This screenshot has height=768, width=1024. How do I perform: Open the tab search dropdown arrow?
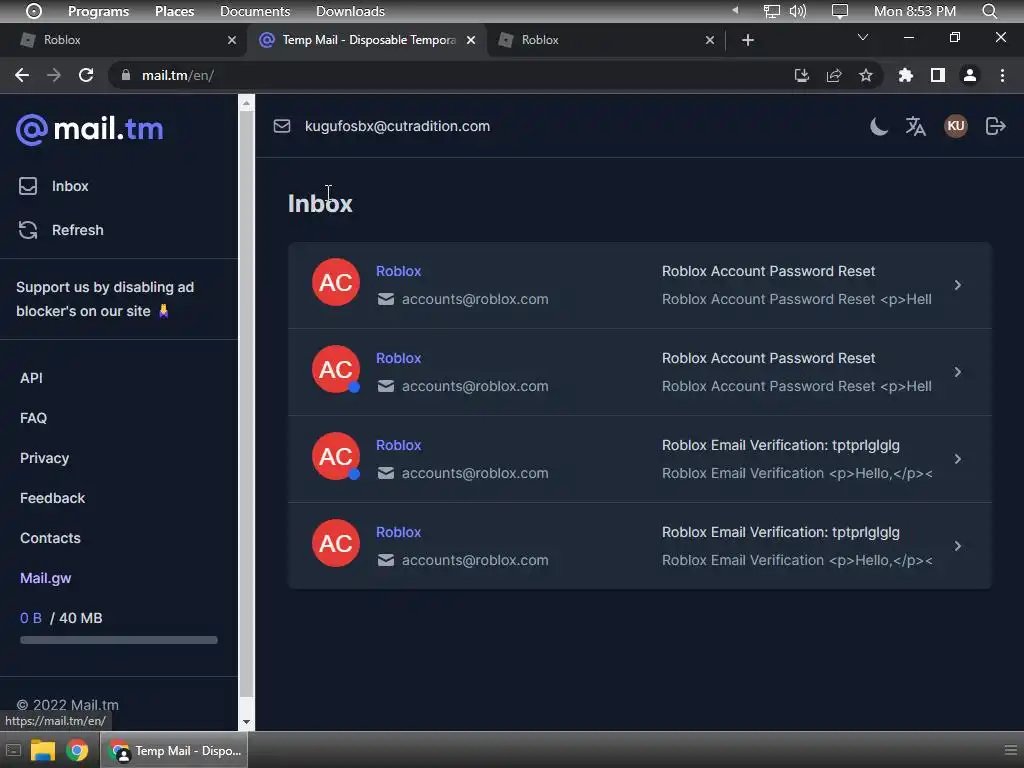tap(863, 37)
